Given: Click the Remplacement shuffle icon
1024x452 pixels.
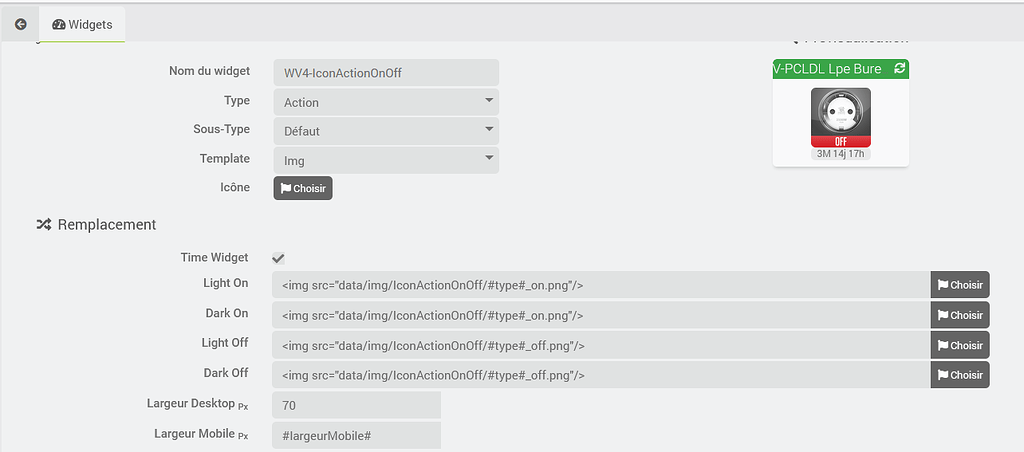Looking at the screenshot, I should [x=44, y=225].
